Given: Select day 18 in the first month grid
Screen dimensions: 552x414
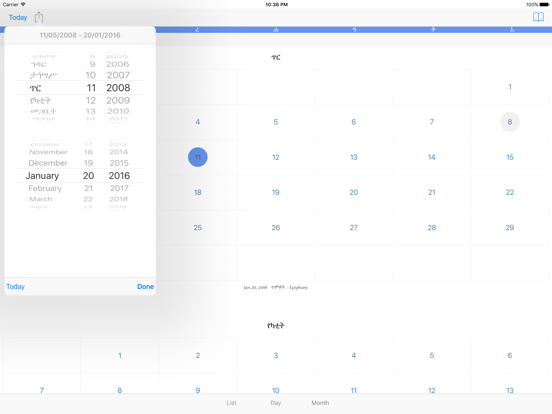Looking at the screenshot, I should click(x=198, y=192).
